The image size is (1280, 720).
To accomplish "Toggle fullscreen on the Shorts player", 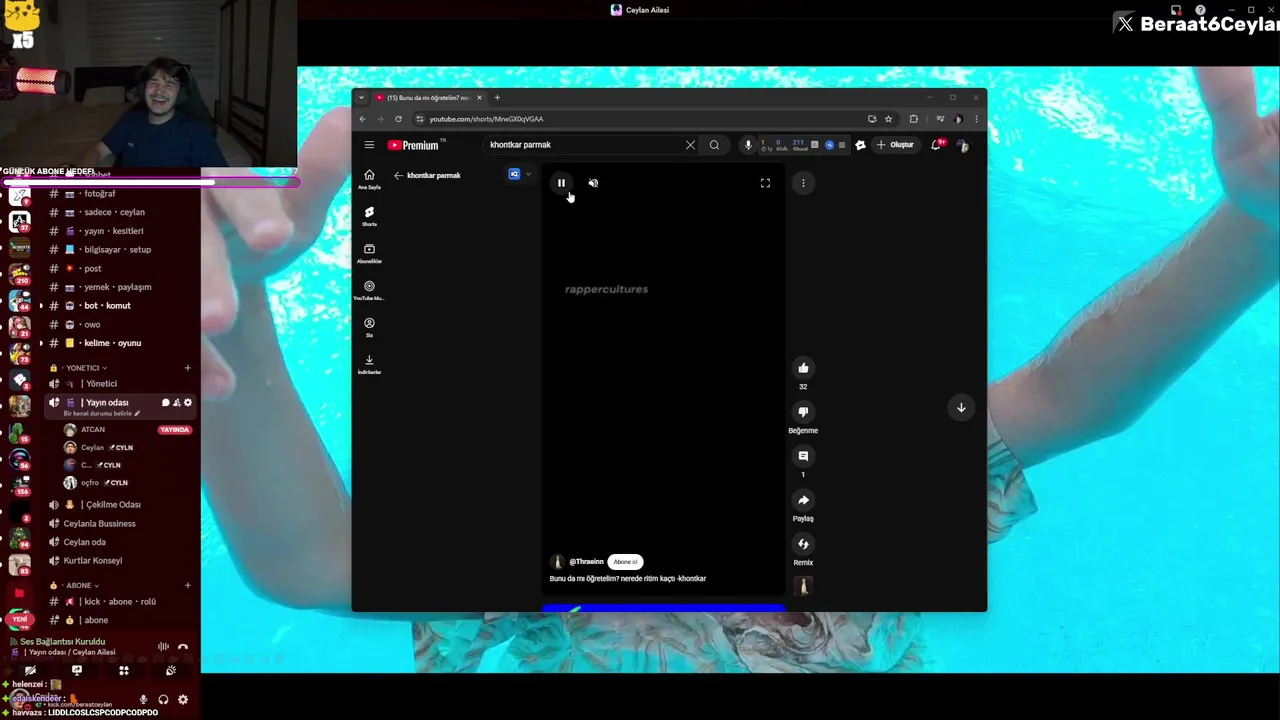I will coord(765,183).
